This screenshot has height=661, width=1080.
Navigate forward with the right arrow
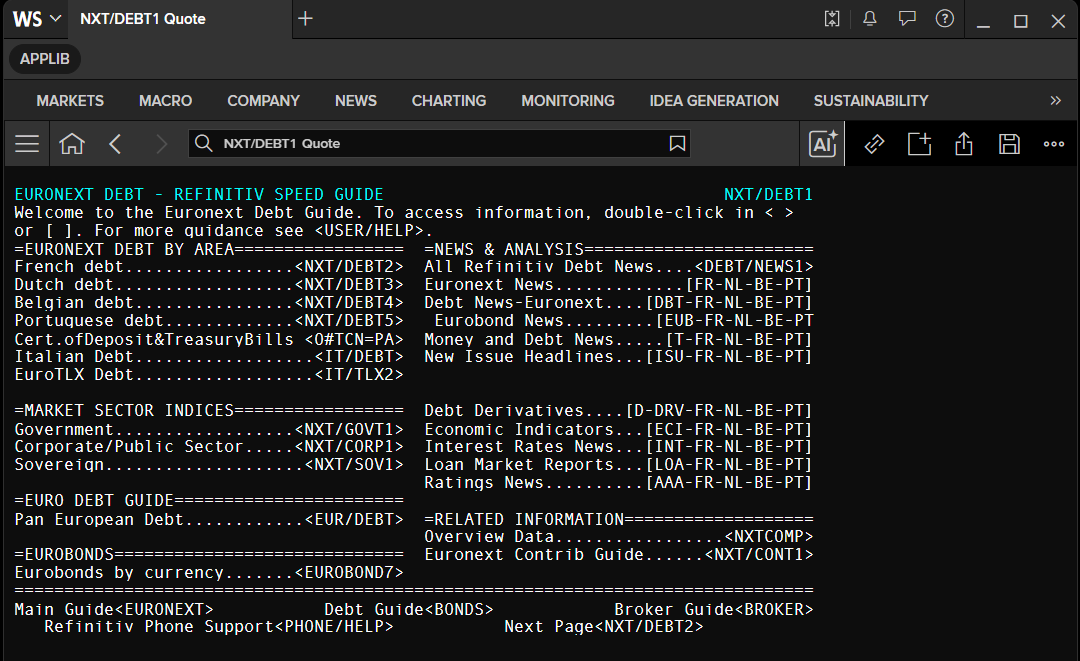click(x=160, y=144)
